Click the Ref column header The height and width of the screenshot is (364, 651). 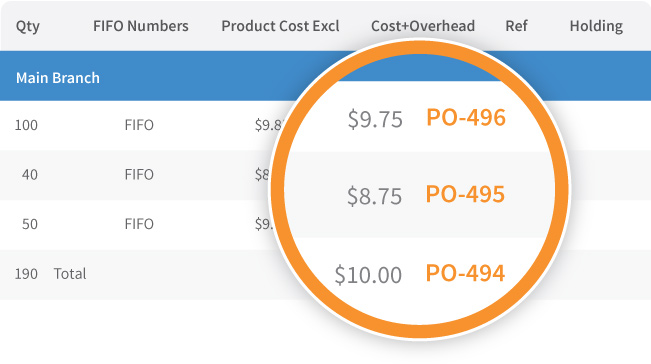(516, 26)
